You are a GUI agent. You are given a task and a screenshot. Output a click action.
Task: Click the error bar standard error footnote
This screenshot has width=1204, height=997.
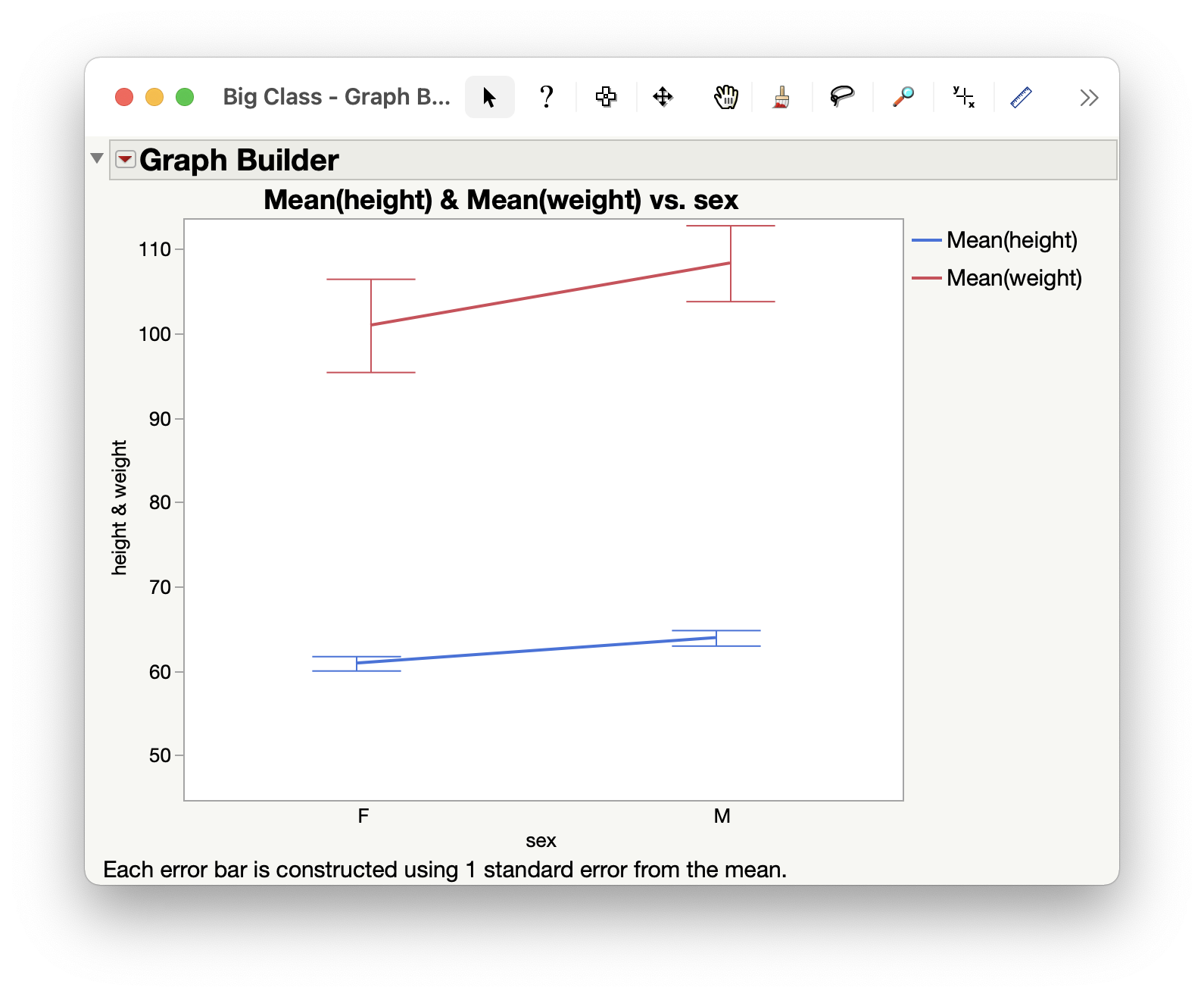(445, 870)
